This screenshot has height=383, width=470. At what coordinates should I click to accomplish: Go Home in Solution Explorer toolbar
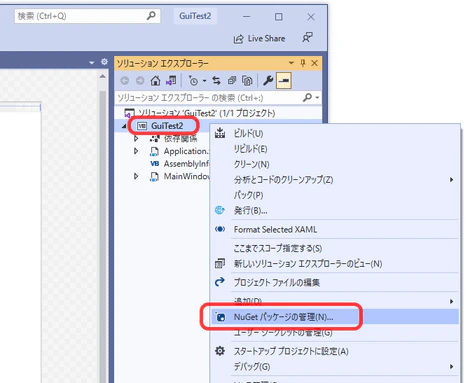tap(155, 81)
